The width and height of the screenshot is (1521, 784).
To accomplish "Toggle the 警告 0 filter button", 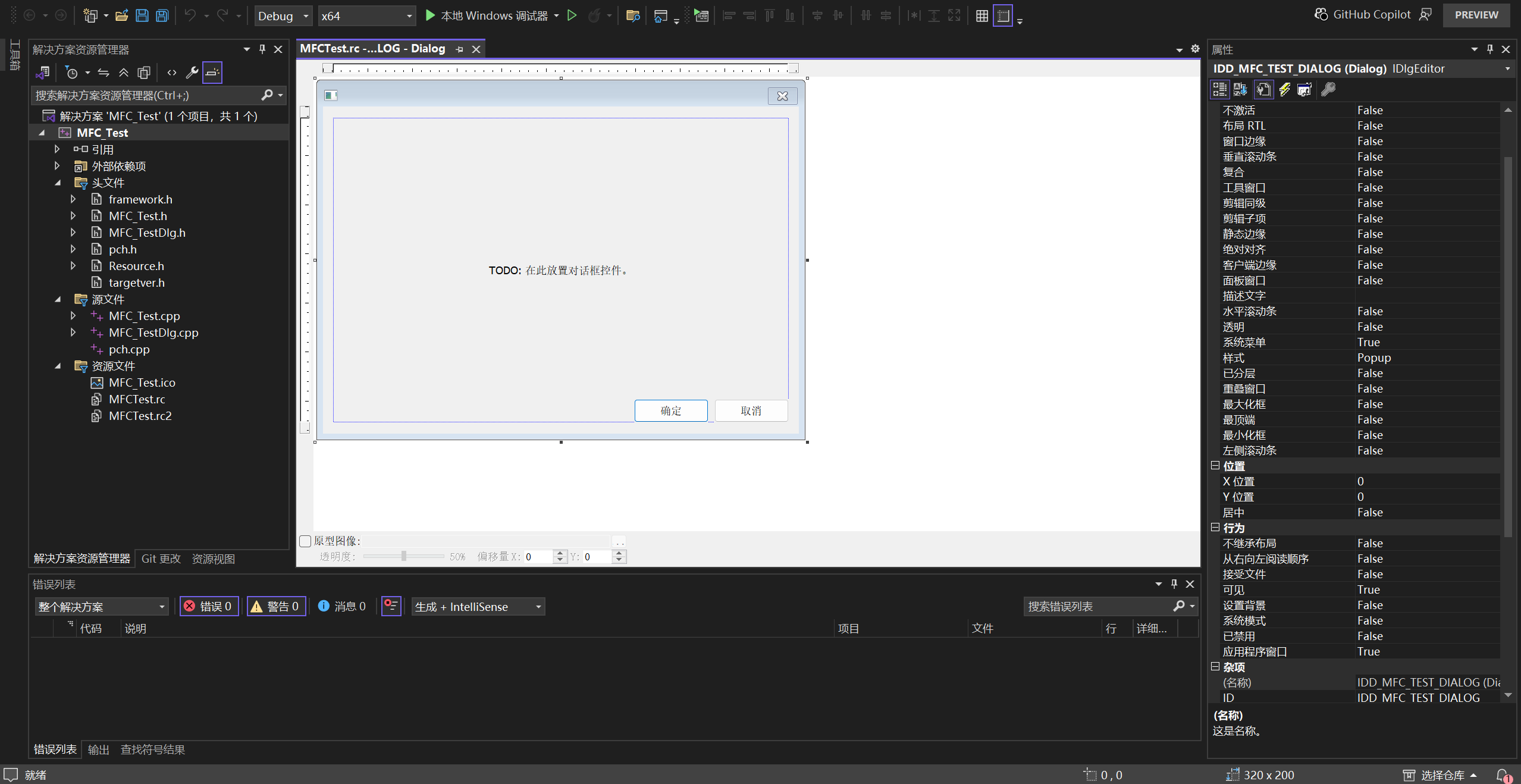I will pyautogui.click(x=276, y=606).
